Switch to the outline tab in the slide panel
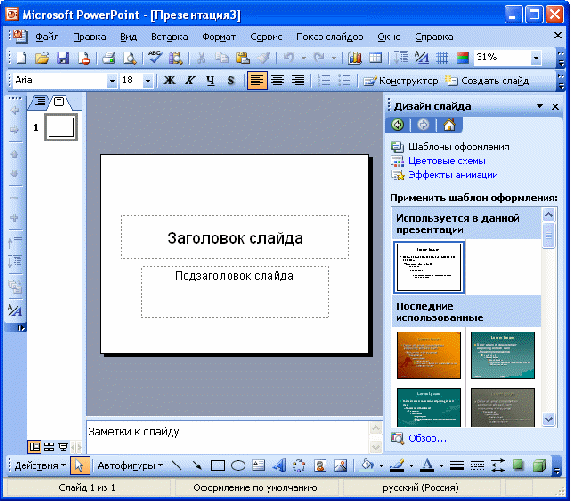This screenshot has width=571, height=502. pyautogui.click(x=40, y=101)
